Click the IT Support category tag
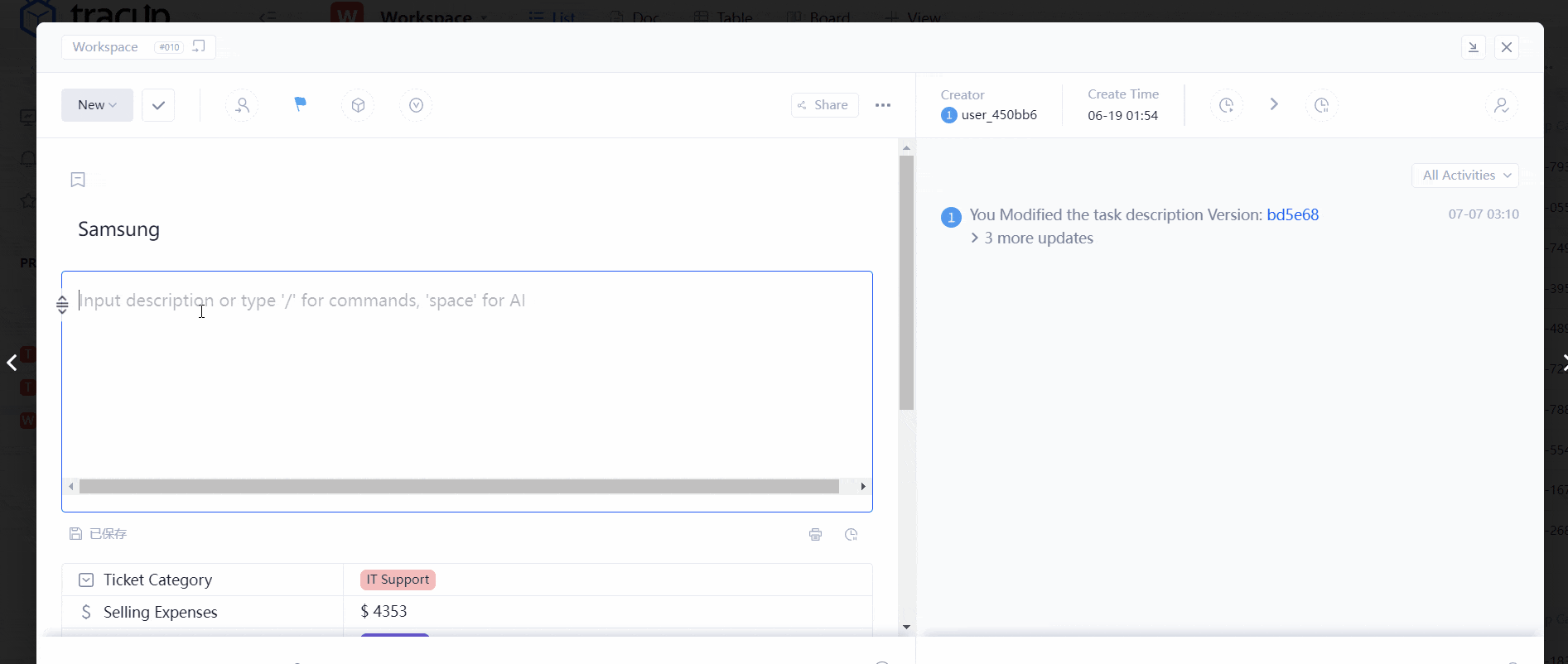 [398, 580]
